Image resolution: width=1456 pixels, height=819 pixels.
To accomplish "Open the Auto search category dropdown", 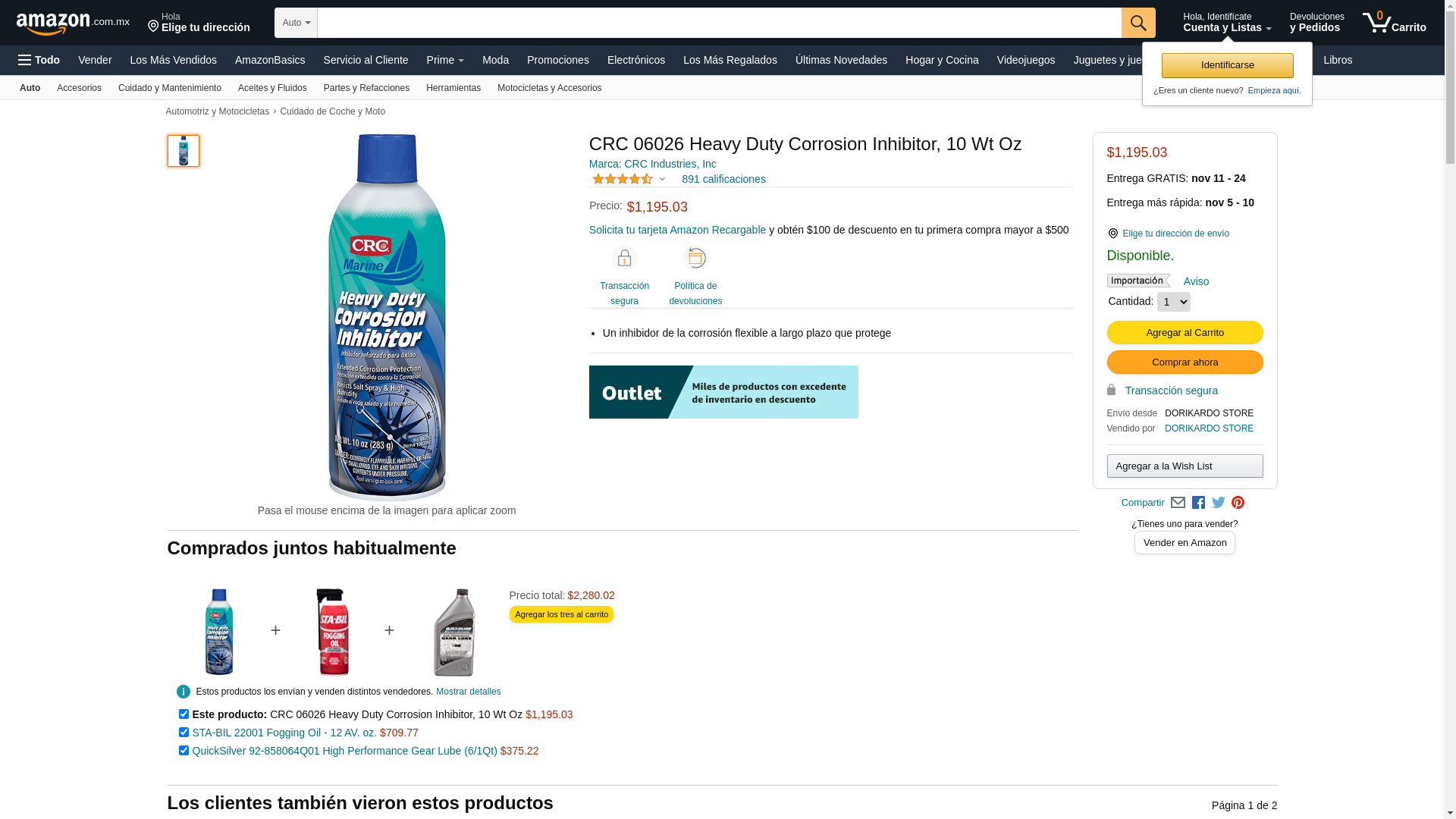I will [296, 23].
